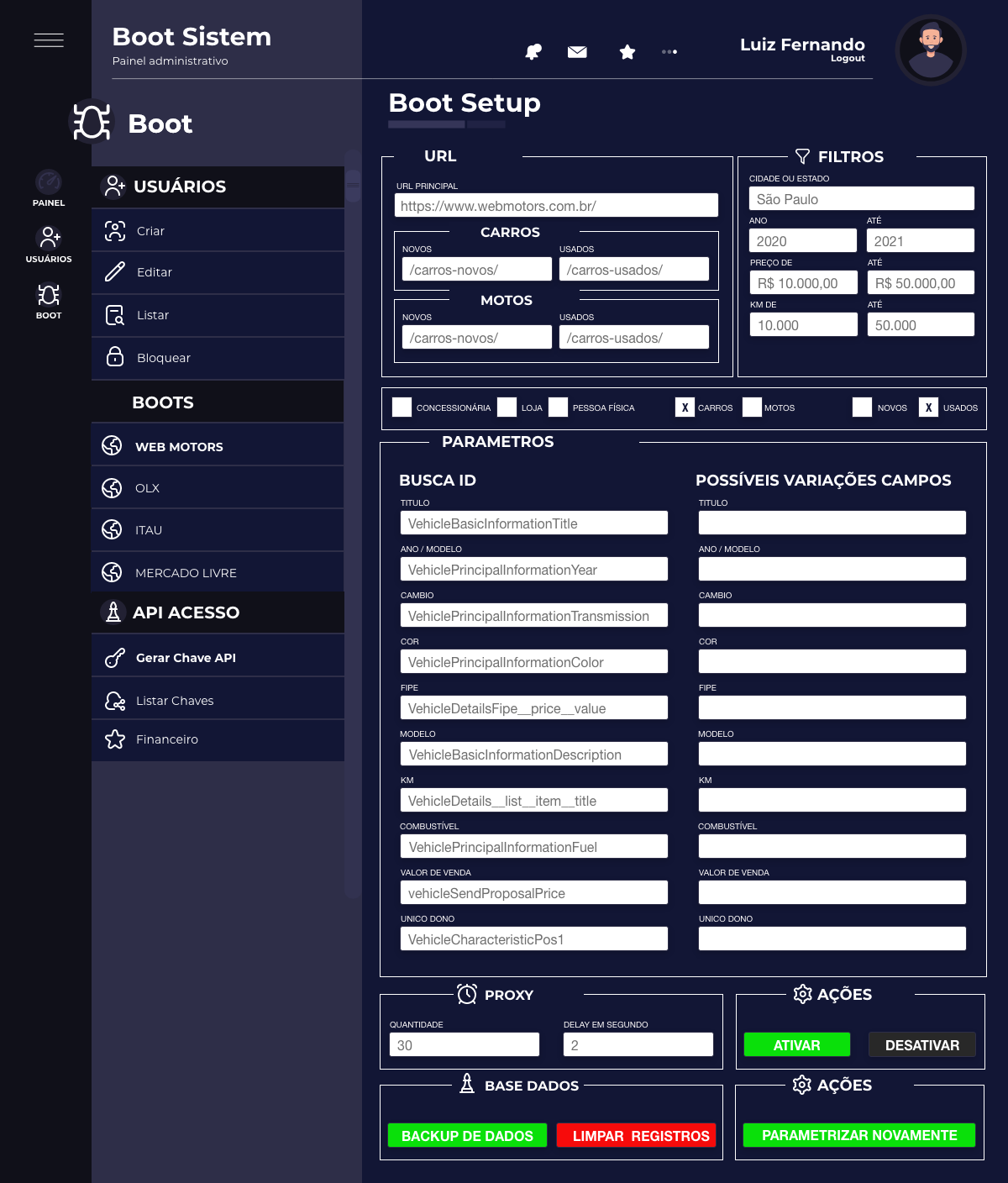Check the Concessionária checkbox

[402, 407]
